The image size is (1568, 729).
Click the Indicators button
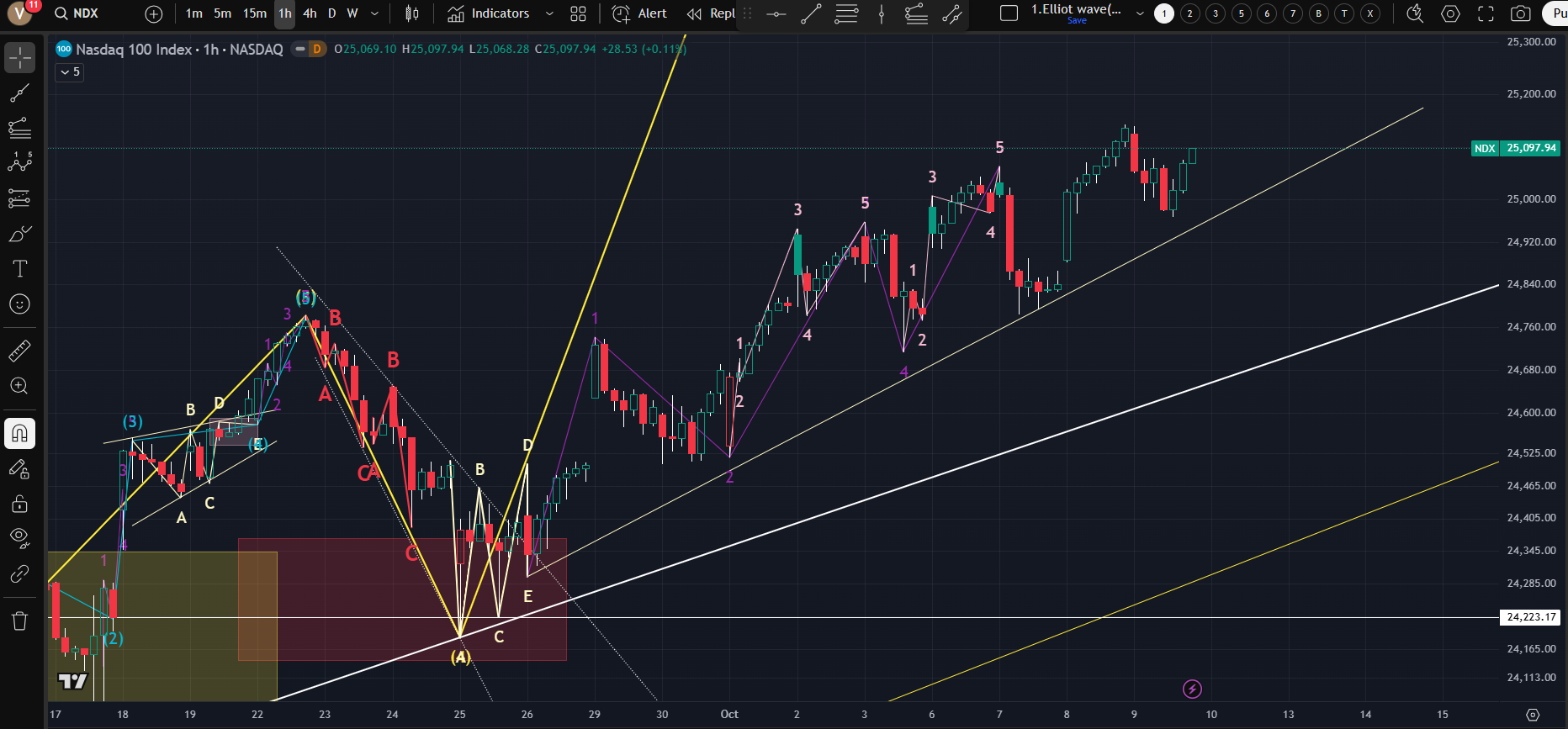(489, 13)
